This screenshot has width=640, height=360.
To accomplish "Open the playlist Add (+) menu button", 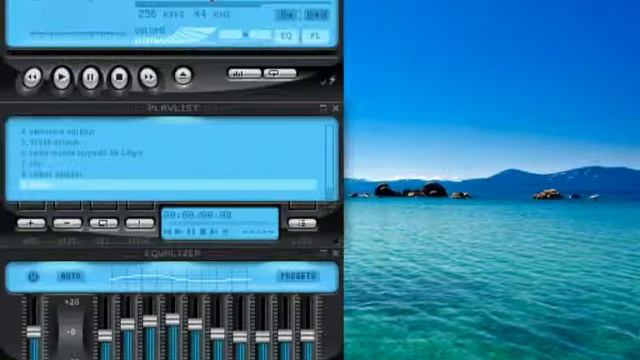I will (31, 223).
